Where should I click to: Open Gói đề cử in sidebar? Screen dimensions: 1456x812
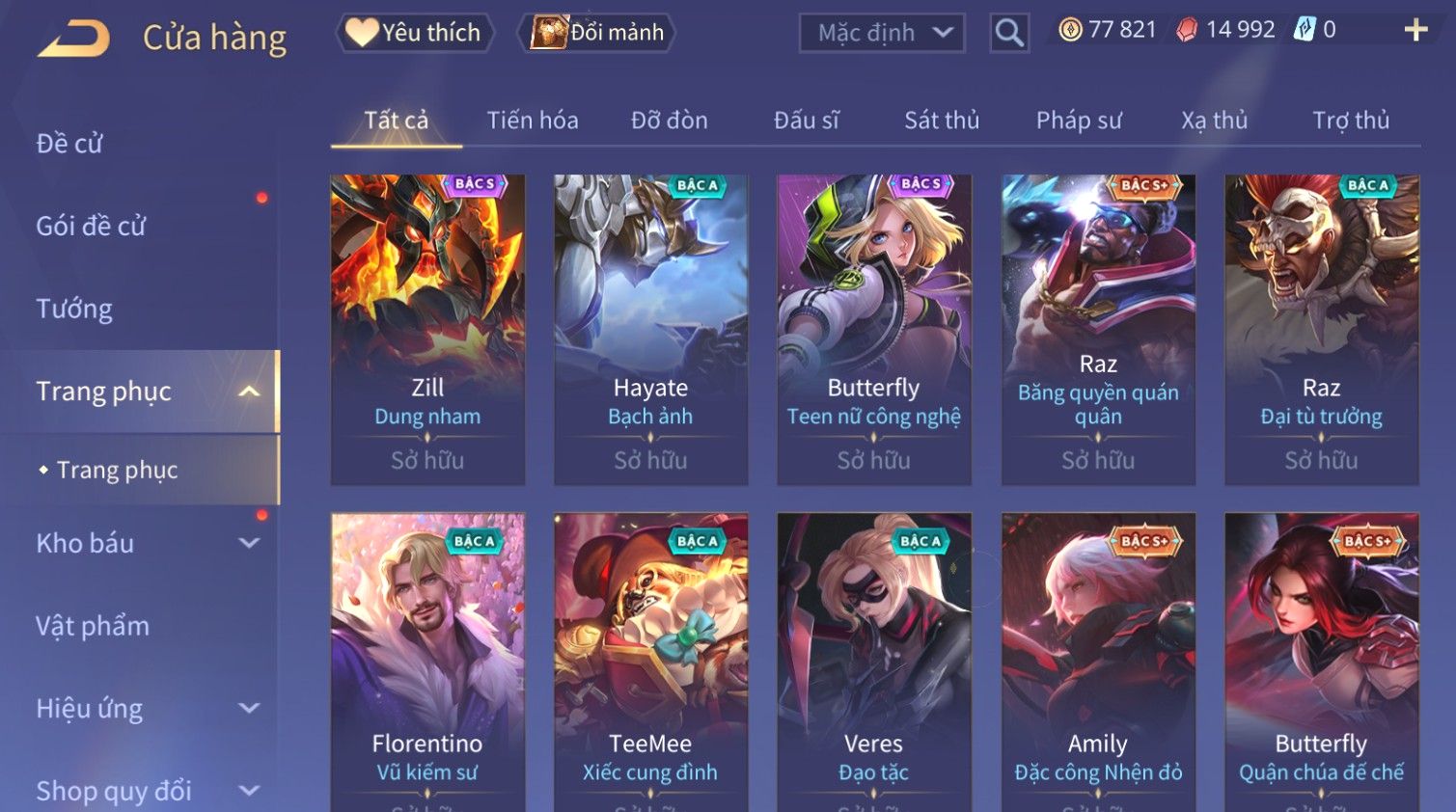[91, 227]
